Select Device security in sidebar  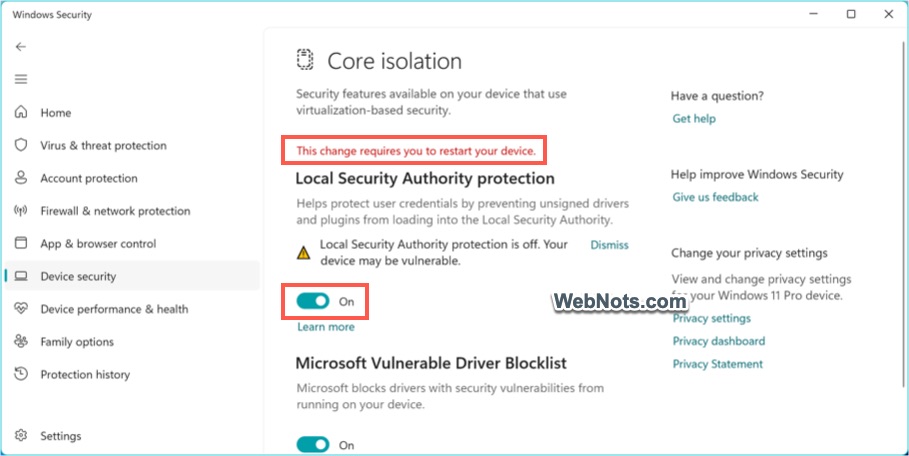(78, 276)
